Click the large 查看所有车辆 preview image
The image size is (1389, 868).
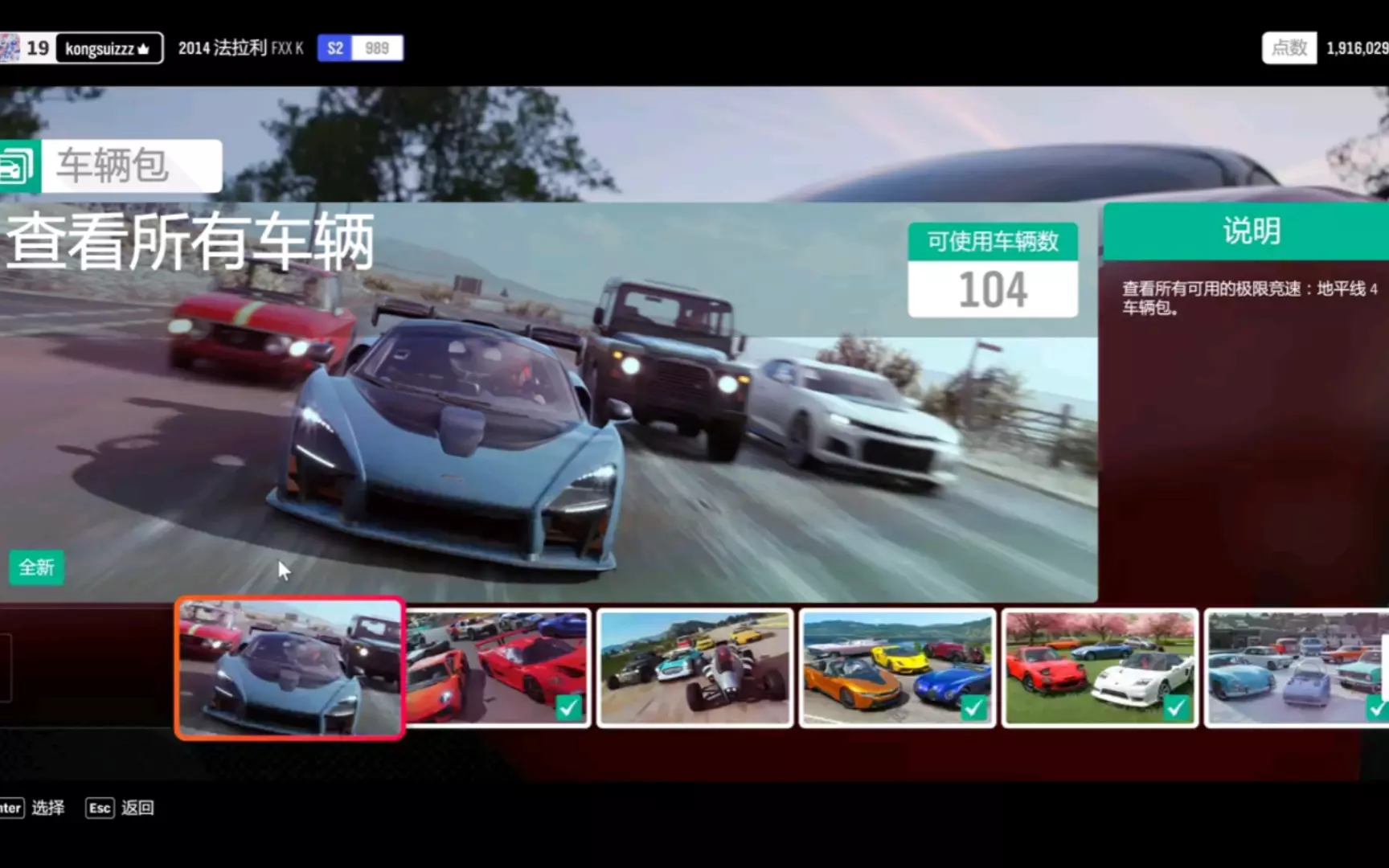tap(549, 402)
